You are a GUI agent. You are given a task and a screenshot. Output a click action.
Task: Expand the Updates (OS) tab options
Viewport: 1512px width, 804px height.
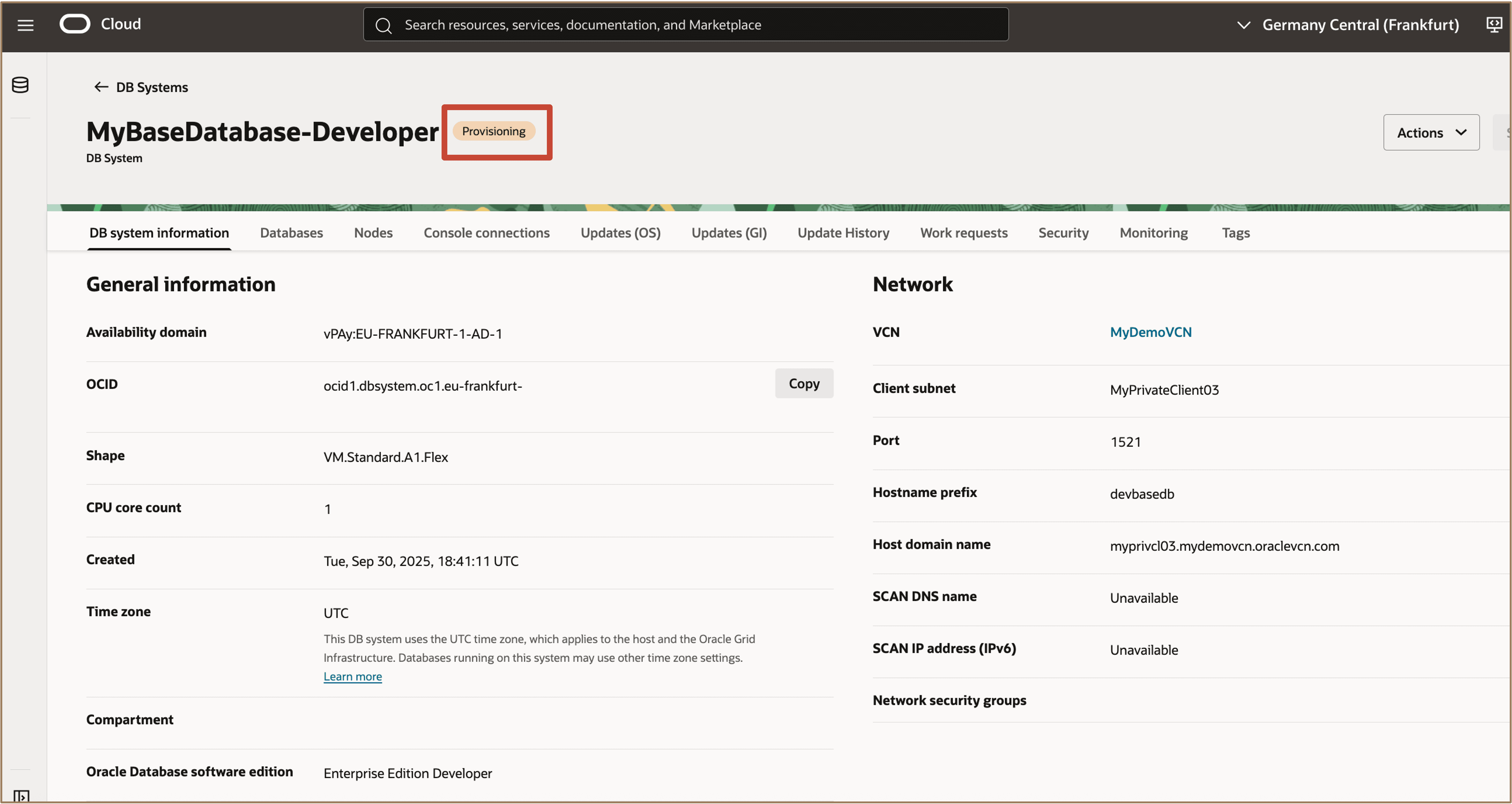tap(620, 232)
